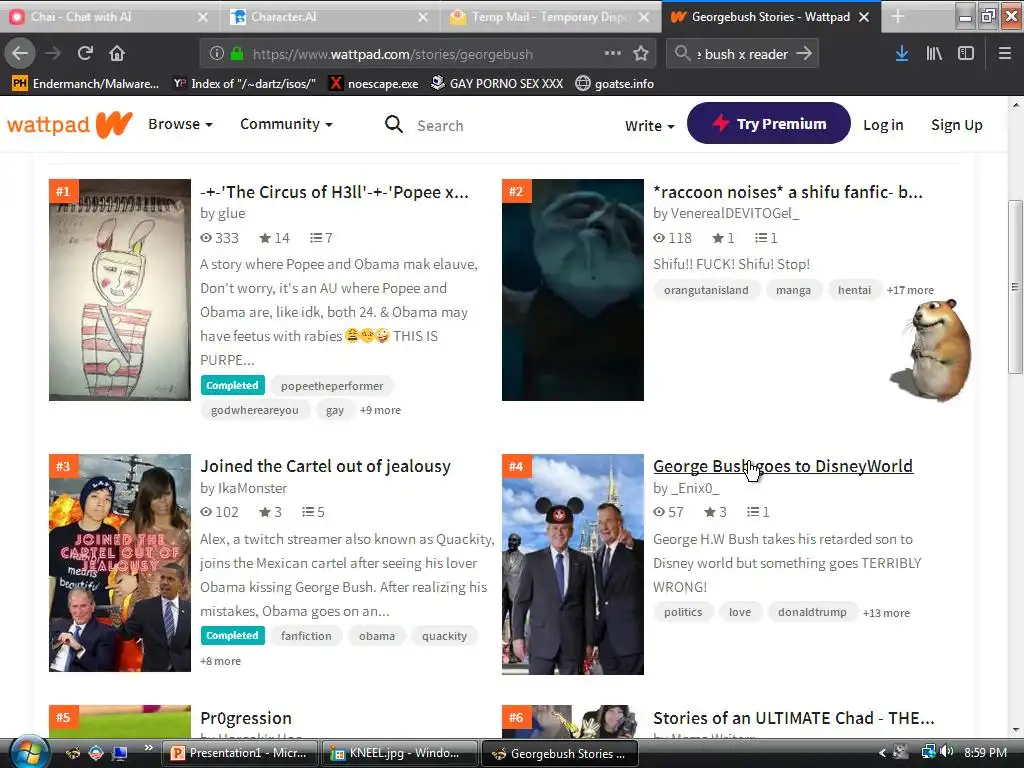
Task: Toggle the sidebar view icon
Action: coord(966,54)
